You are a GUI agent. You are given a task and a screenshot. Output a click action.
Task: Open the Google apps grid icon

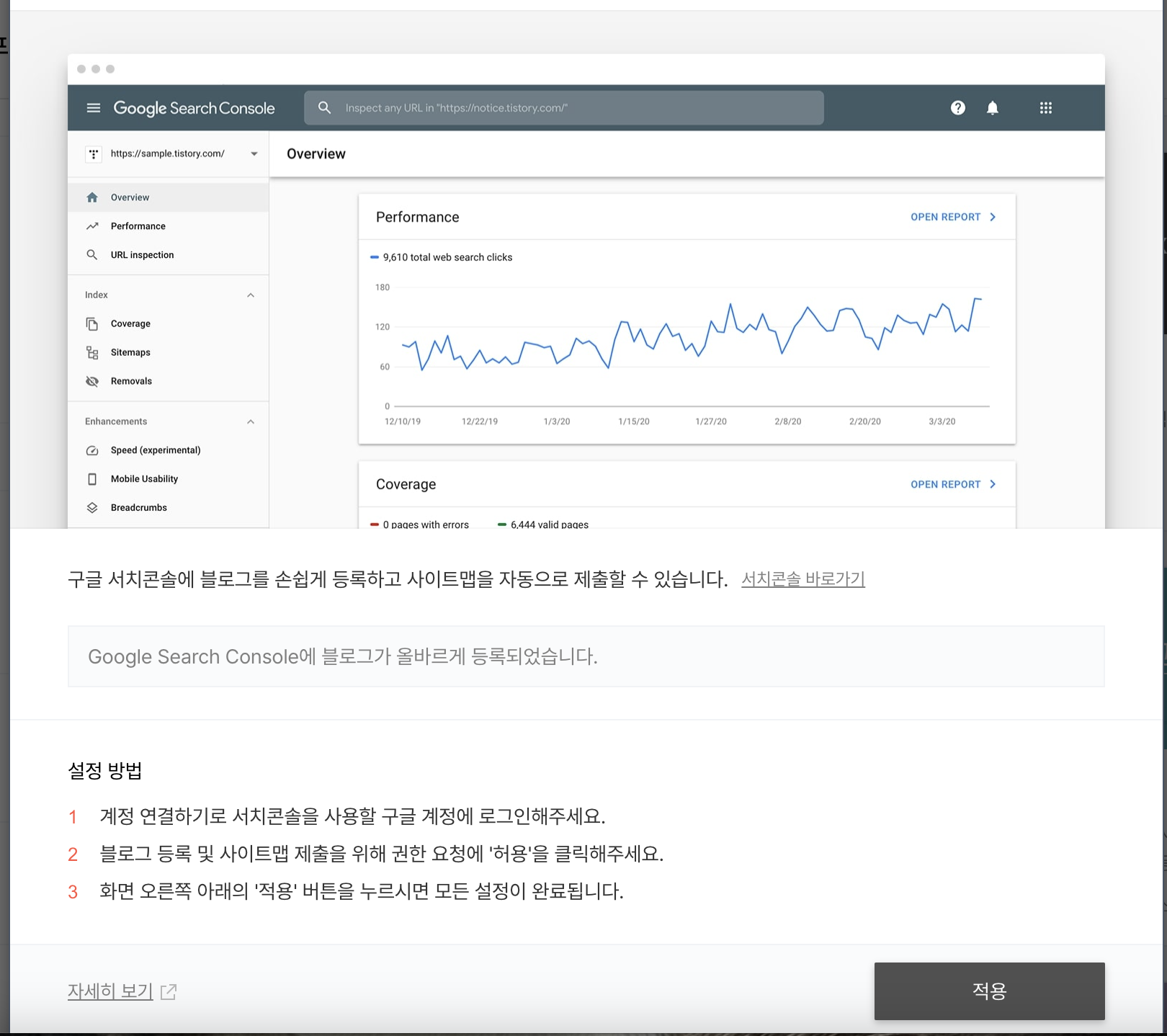point(1045,108)
